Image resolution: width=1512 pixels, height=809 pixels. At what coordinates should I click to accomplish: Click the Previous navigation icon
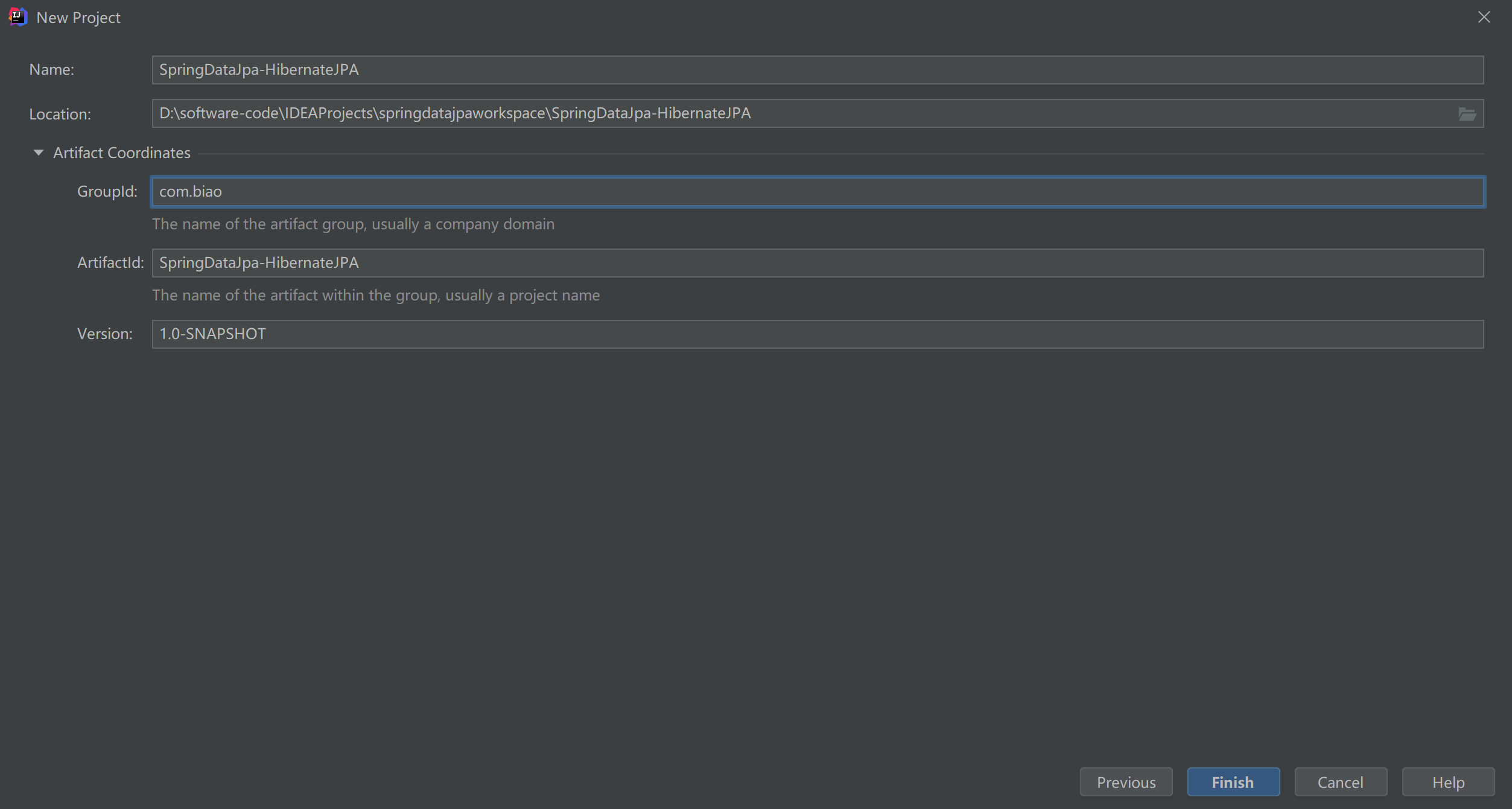point(1126,782)
